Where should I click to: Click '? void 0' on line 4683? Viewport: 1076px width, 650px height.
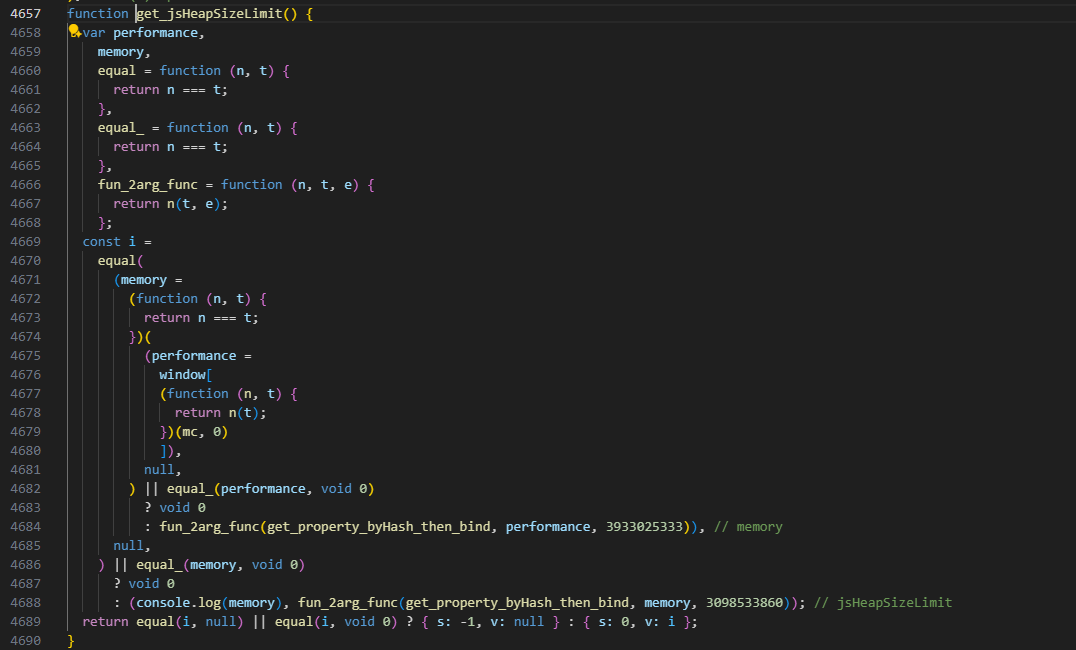click(x=174, y=507)
